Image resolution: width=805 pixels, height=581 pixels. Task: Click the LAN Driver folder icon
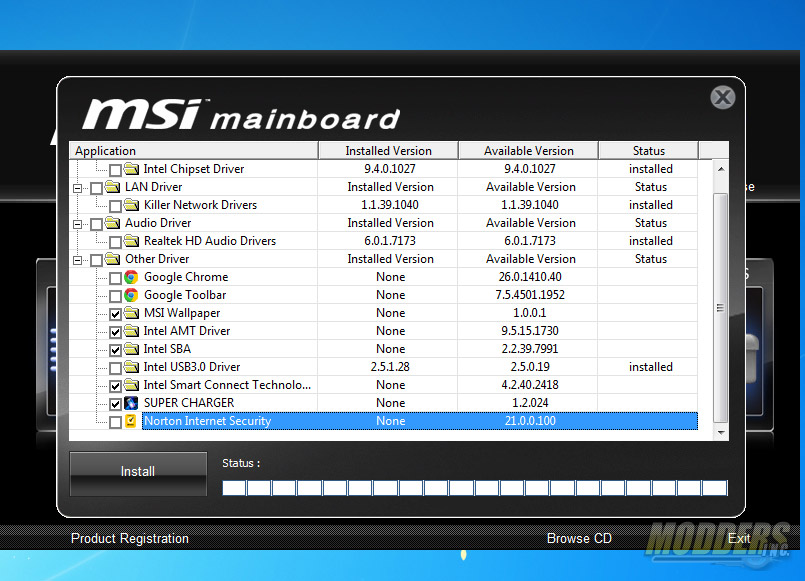click(113, 186)
